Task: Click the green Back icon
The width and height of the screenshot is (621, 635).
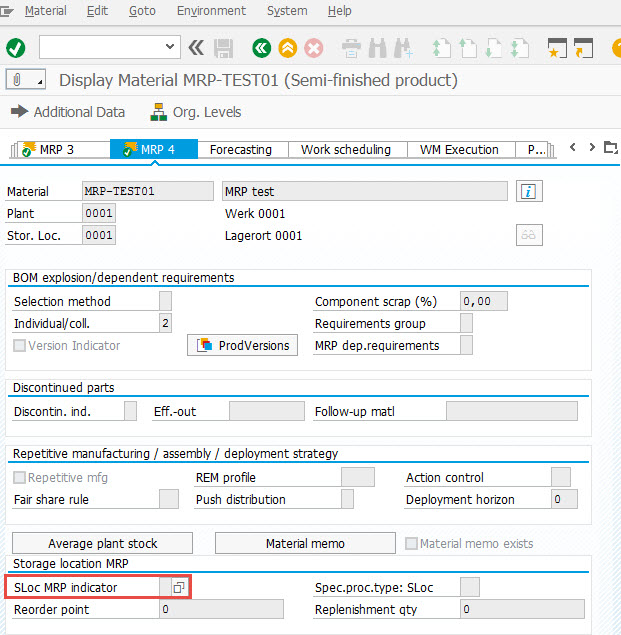Action: (262, 48)
